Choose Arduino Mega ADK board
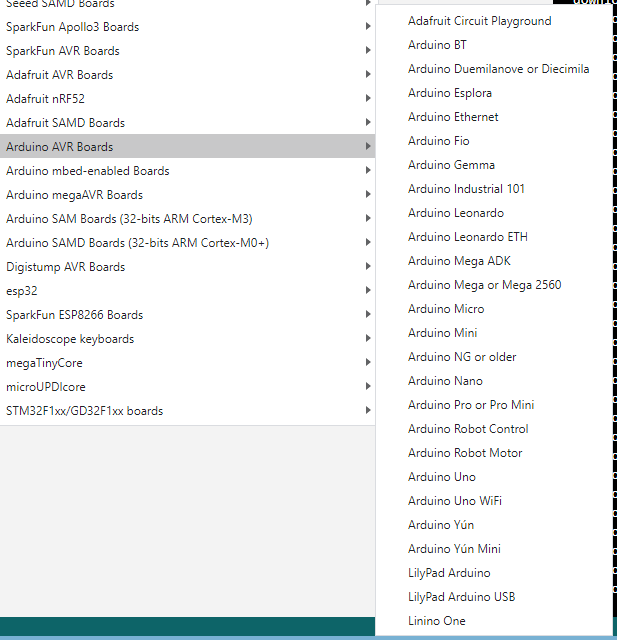The width and height of the screenshot is (617, 640). coord(494,261)
